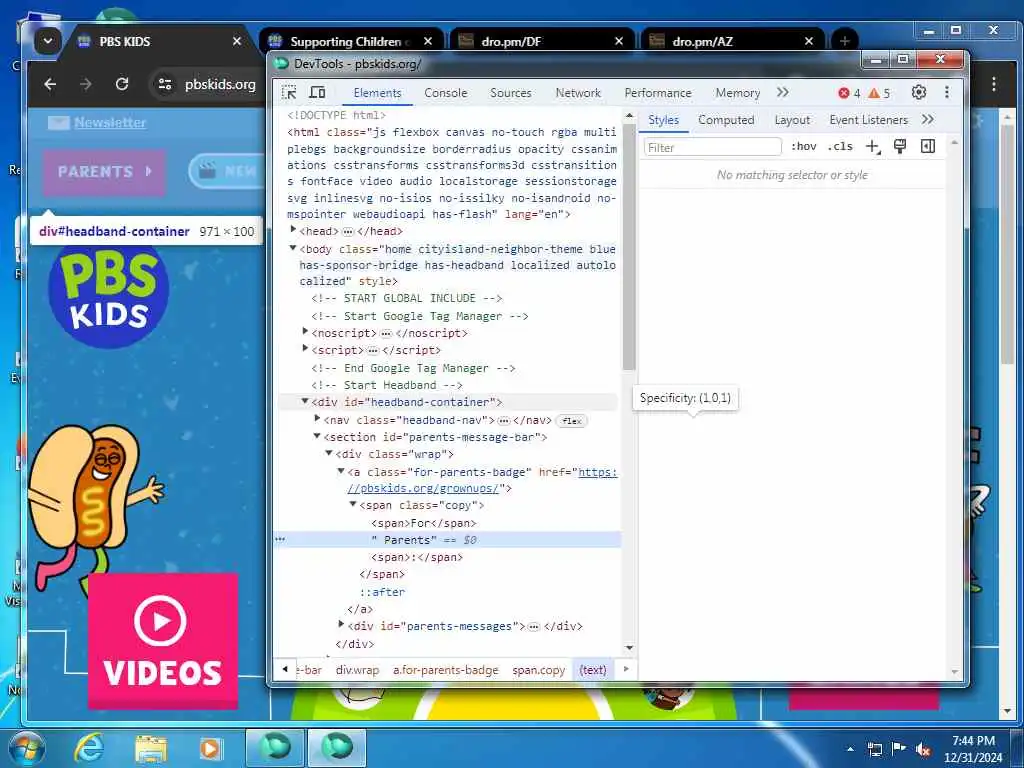1024x768 pixels.
Task: Open a new Chrome tab with plus button
Action: click(844, 41)
